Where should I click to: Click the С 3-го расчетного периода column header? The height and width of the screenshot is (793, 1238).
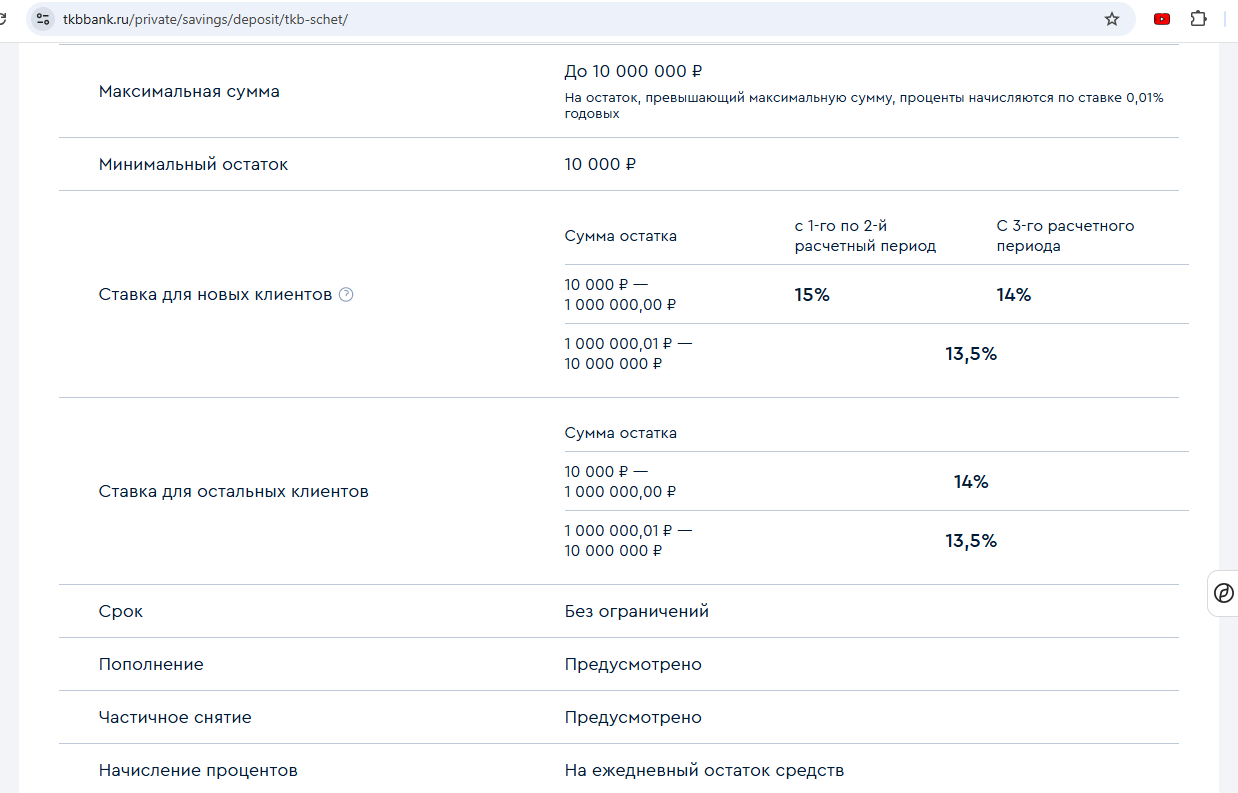click(1065, 236)
